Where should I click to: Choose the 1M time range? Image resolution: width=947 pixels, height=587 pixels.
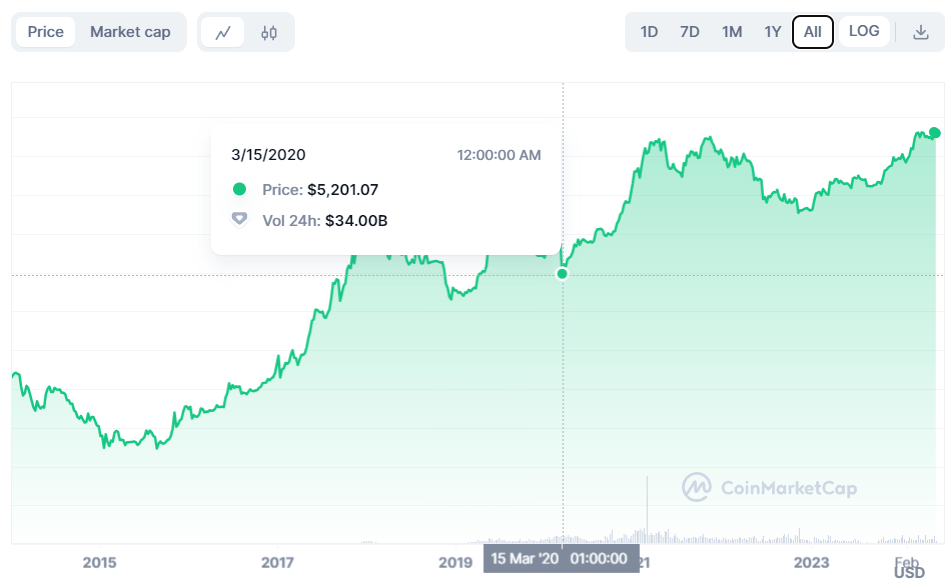point(732,32)
